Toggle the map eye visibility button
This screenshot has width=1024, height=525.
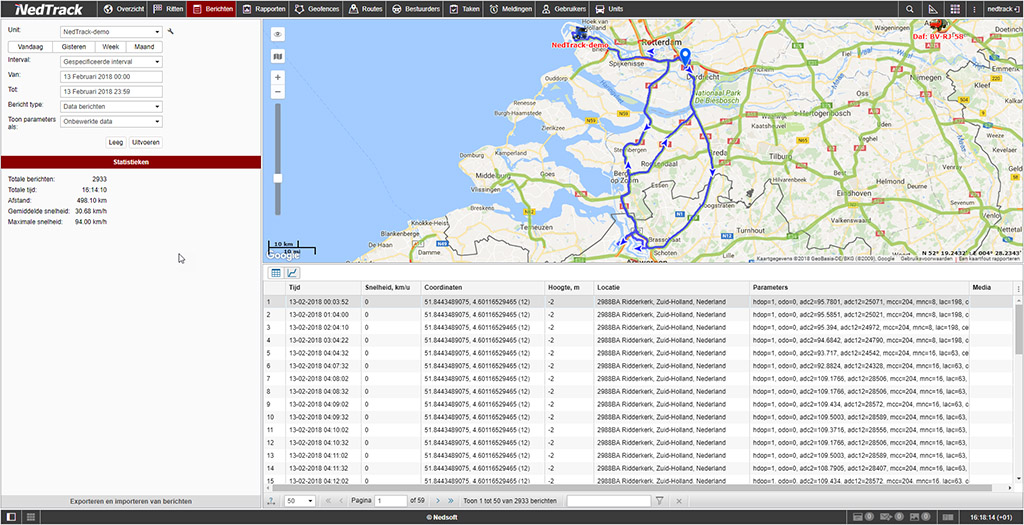click(x=278, y=35)
